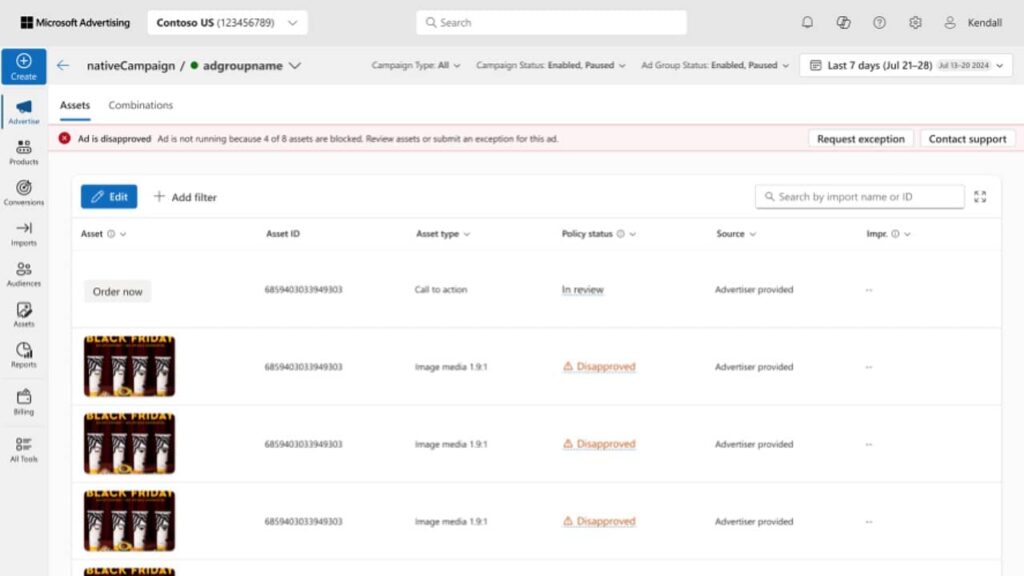Screen dimensions: 1024x576
Task: Expand the adgroupname breadcrumb dropdown
Action: (x=292, y=65)
